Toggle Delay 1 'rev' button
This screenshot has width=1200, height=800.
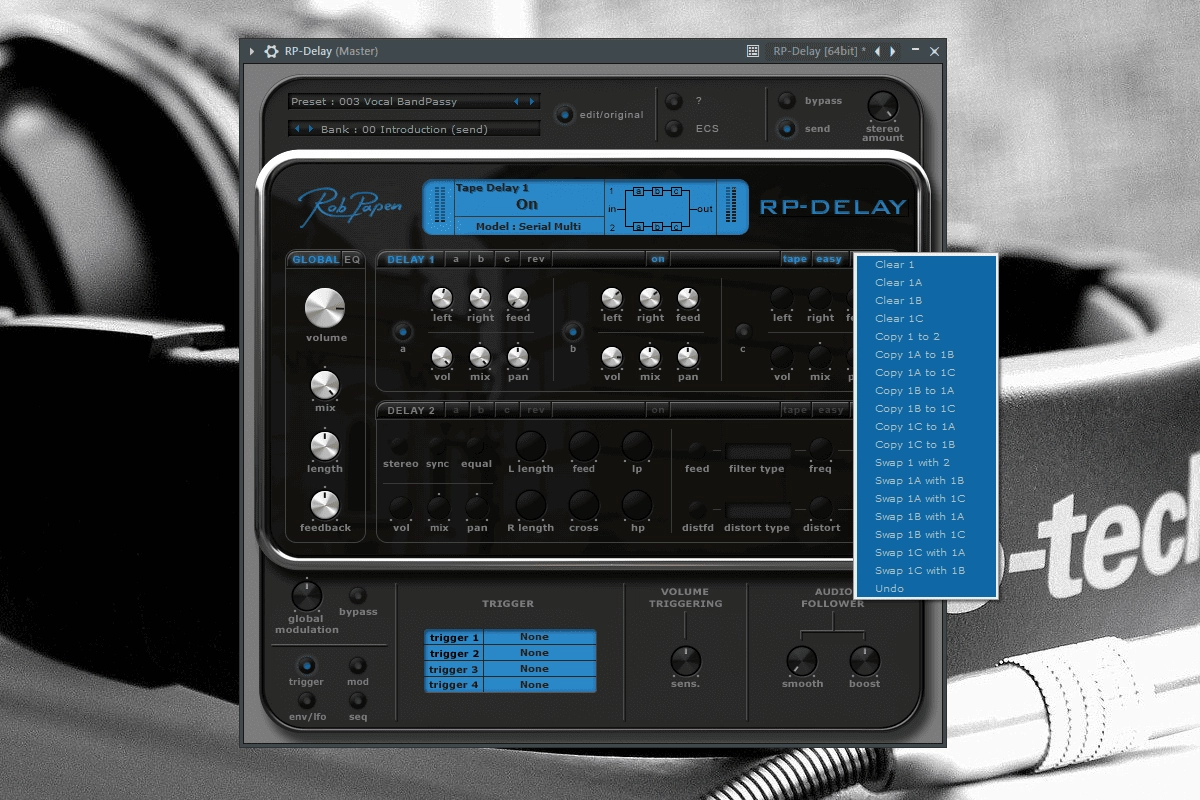pos(536,260)
